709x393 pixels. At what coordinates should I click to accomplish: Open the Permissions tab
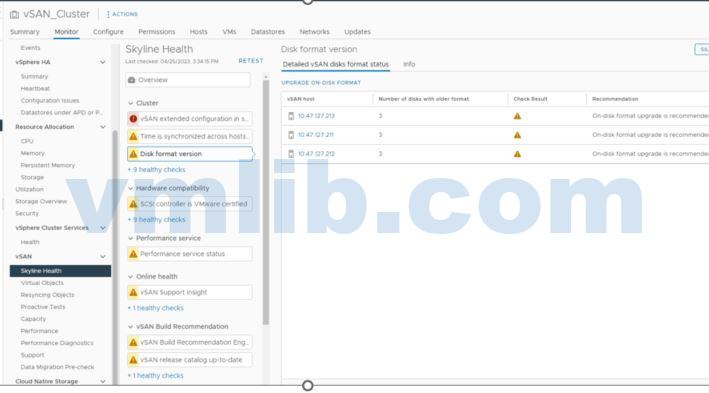156,32
